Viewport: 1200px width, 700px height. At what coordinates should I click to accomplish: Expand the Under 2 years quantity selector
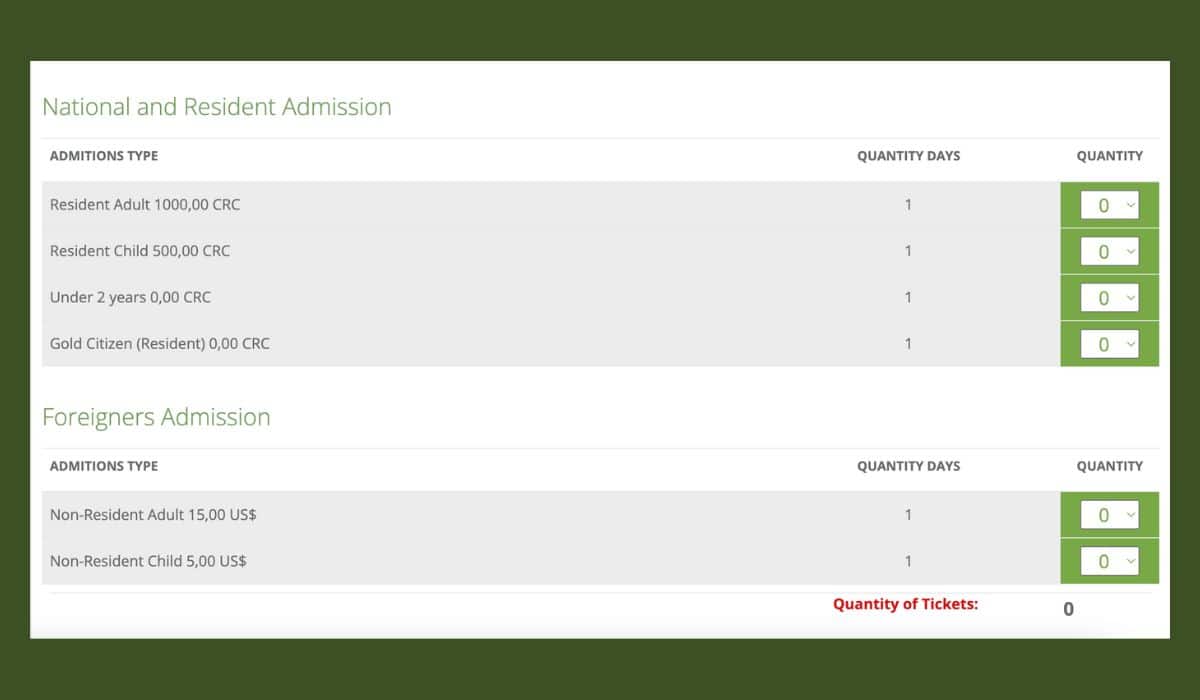[1109, 297]
